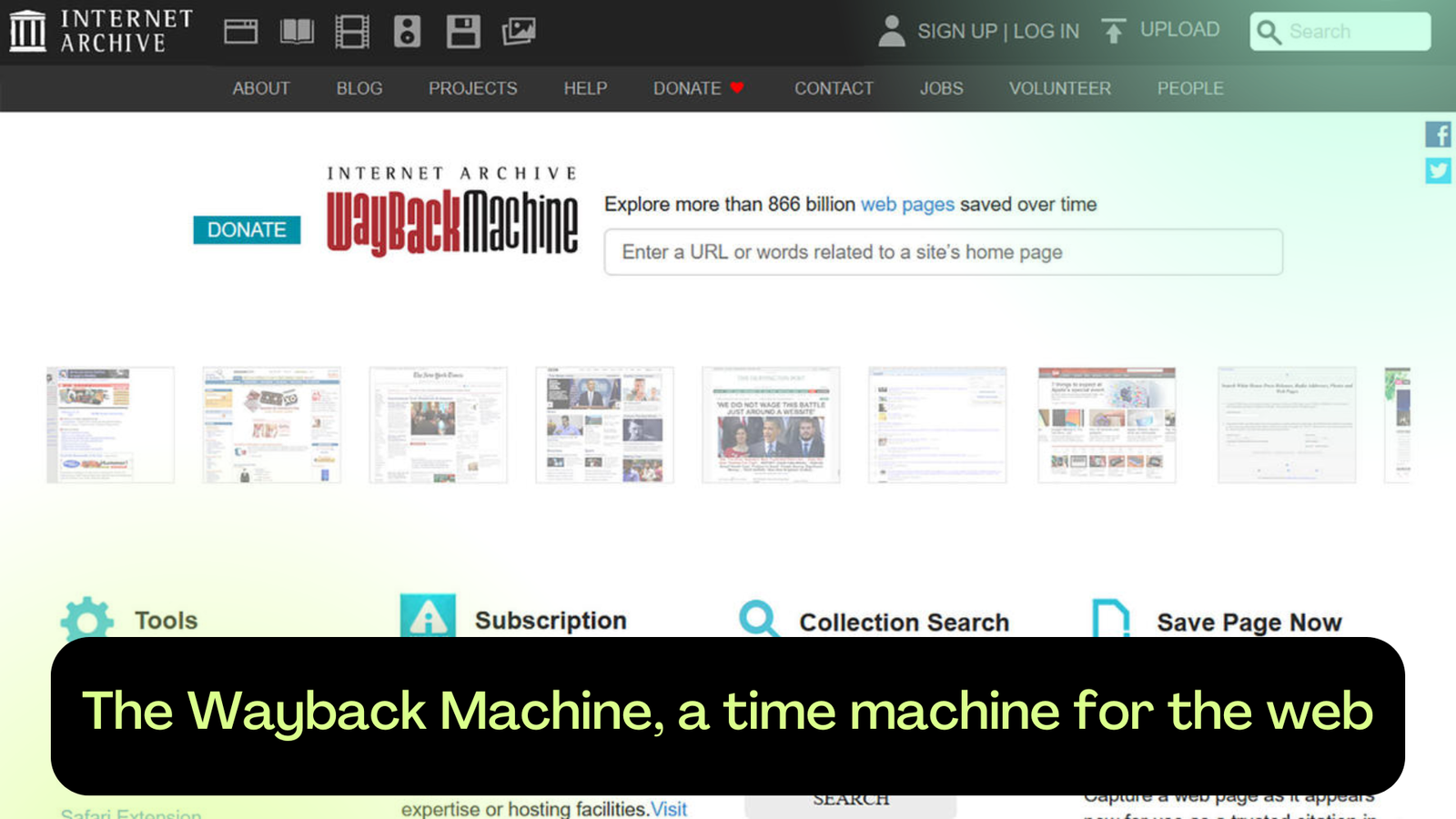Viewport: 1456px width, 819px height.
Task: Open the ABOUT menu item
Action: pos(261,88)
